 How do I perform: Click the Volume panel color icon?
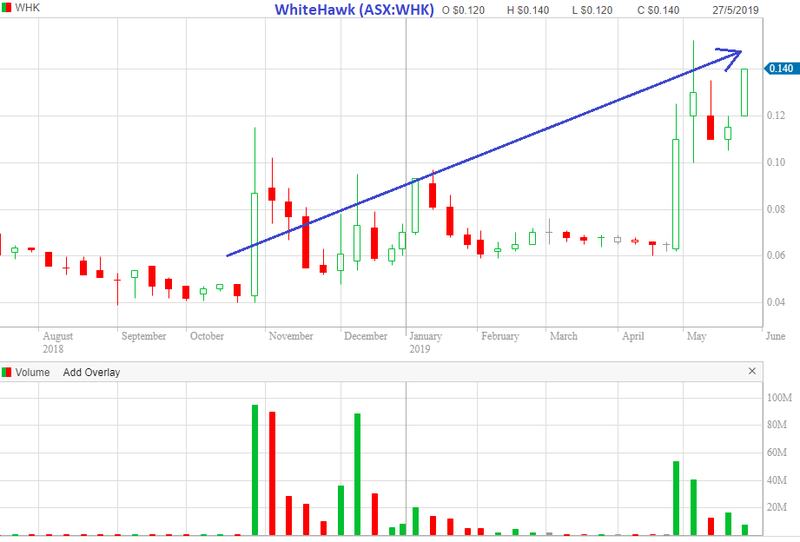(x=6, y=372)
